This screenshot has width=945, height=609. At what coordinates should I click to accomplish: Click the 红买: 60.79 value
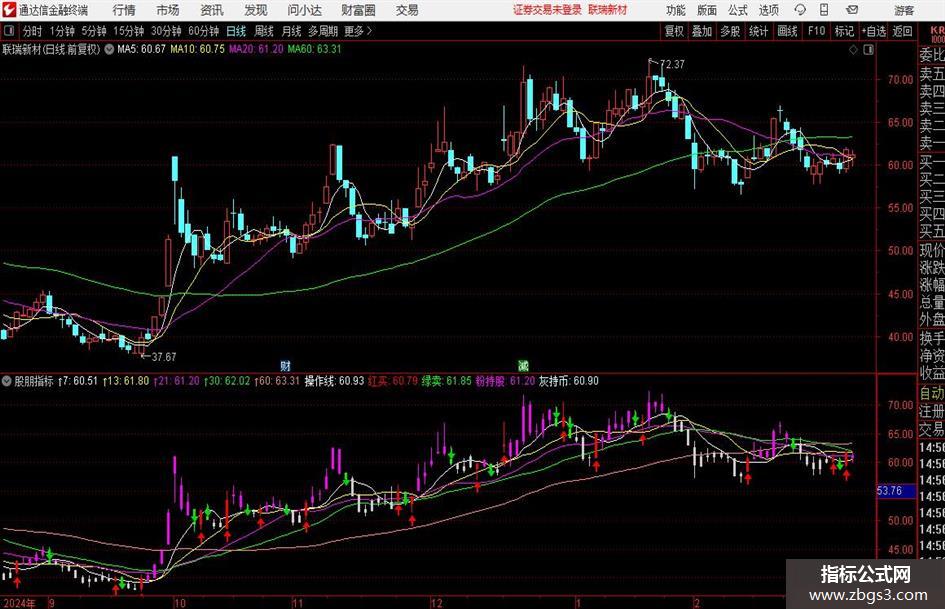click(393, 381)
